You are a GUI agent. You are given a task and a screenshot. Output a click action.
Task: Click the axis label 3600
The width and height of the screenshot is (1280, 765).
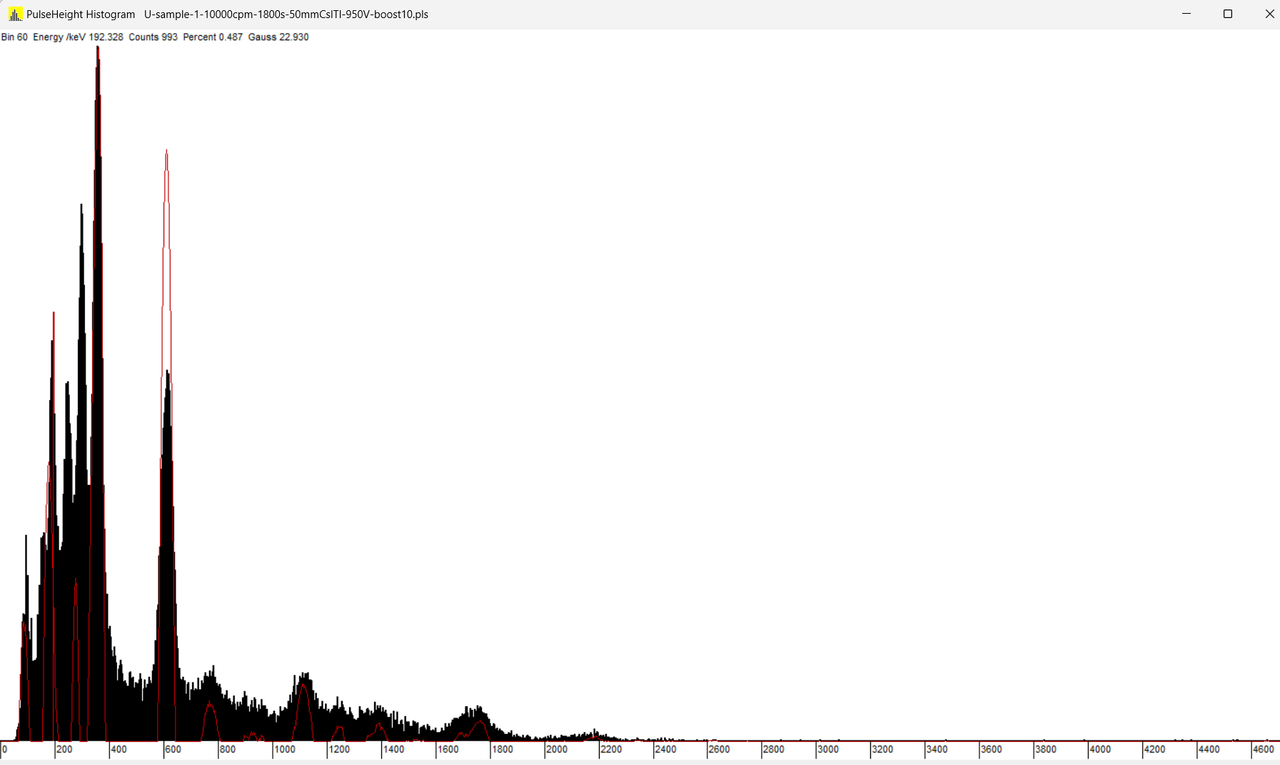[x=991, y=749]
